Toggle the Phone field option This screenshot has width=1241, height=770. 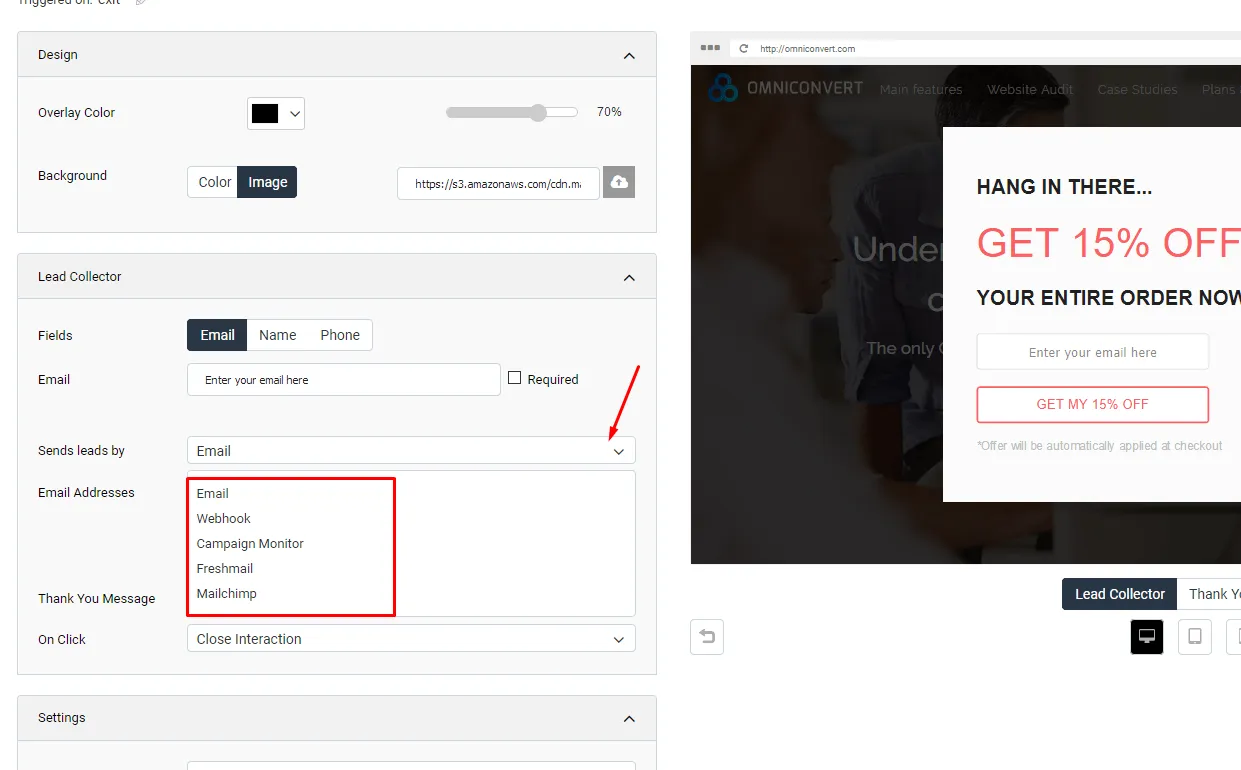(x=340, y=335)
